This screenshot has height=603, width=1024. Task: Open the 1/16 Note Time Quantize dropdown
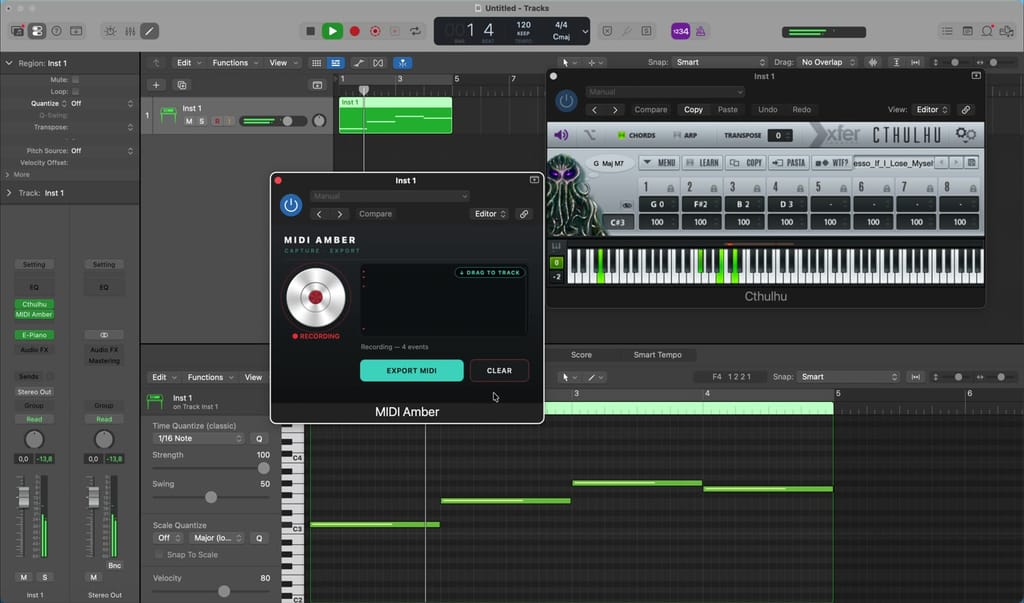click(199, 438)
